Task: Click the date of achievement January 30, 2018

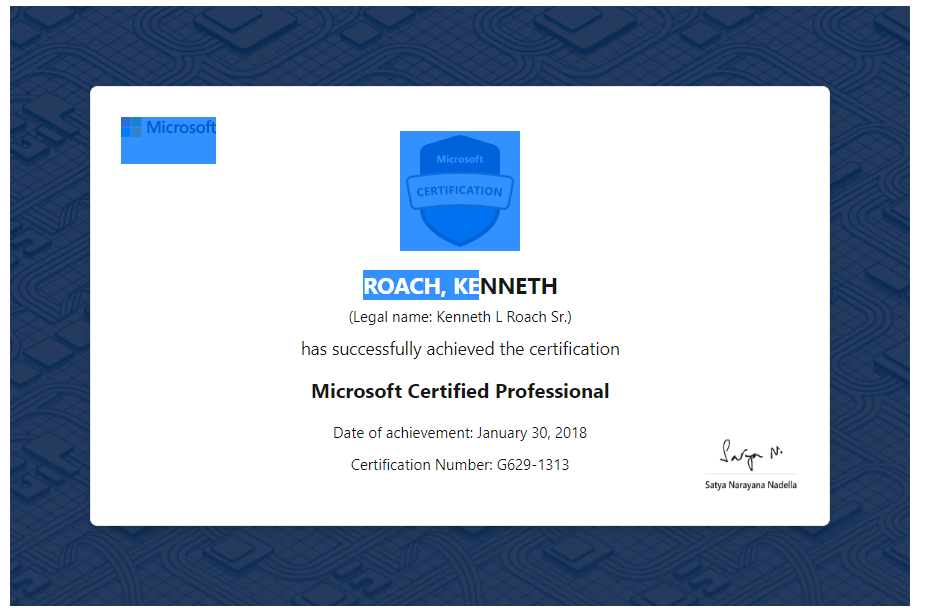Action: pos(460,433)
